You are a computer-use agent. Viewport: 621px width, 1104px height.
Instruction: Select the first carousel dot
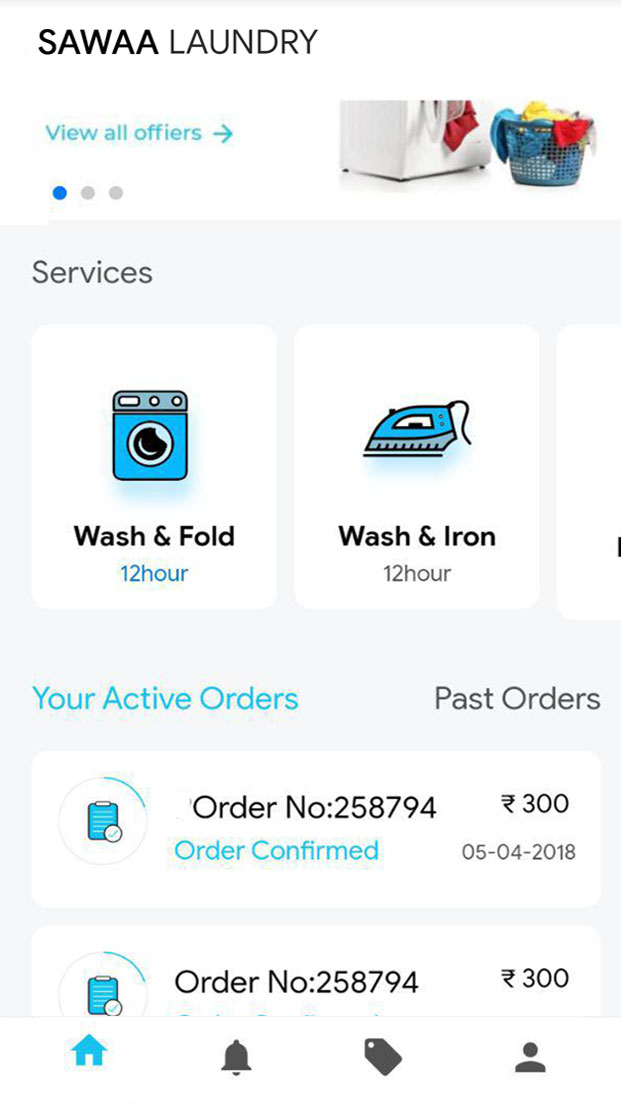[60, 193]
